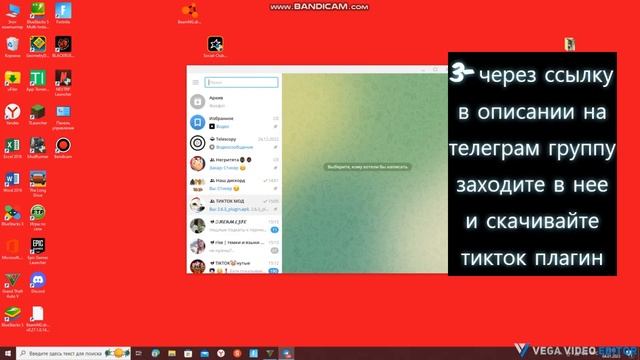The height and width of the screenshot is (360, 640).
Task: Open the Telescopy chat
Action: coord(234,143)
